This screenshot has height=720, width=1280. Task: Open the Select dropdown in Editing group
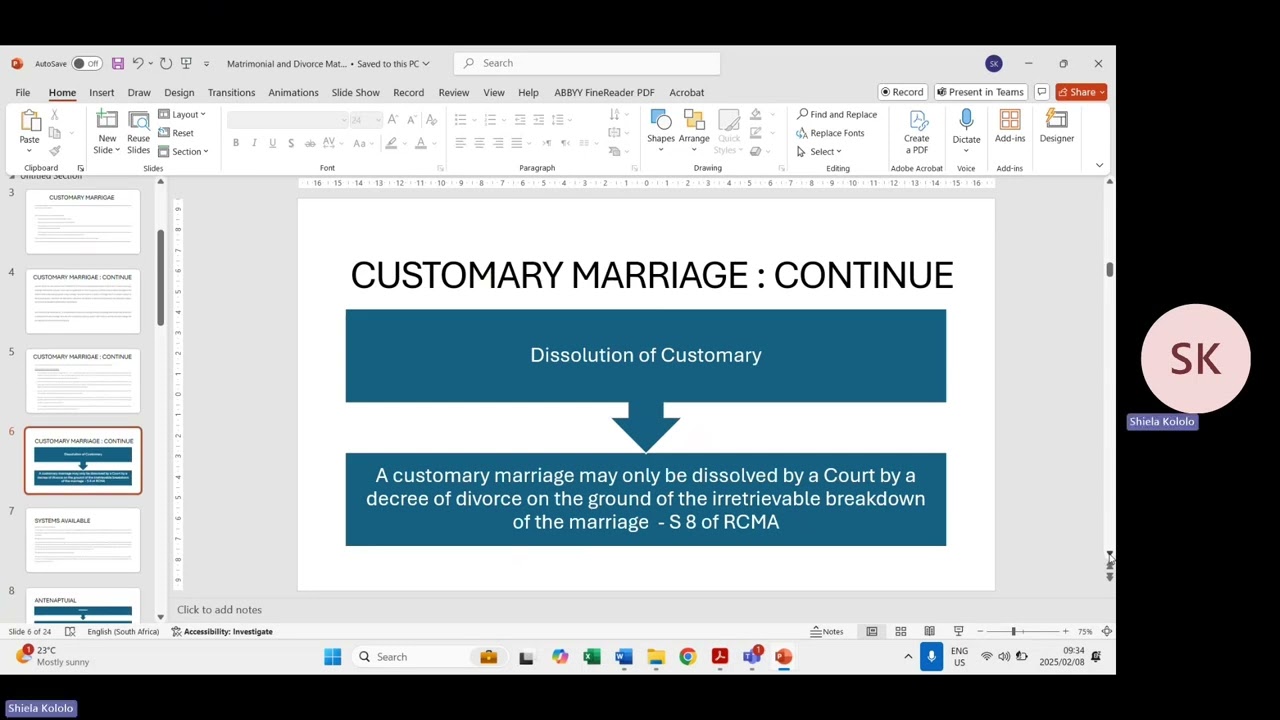click(820, 152)
